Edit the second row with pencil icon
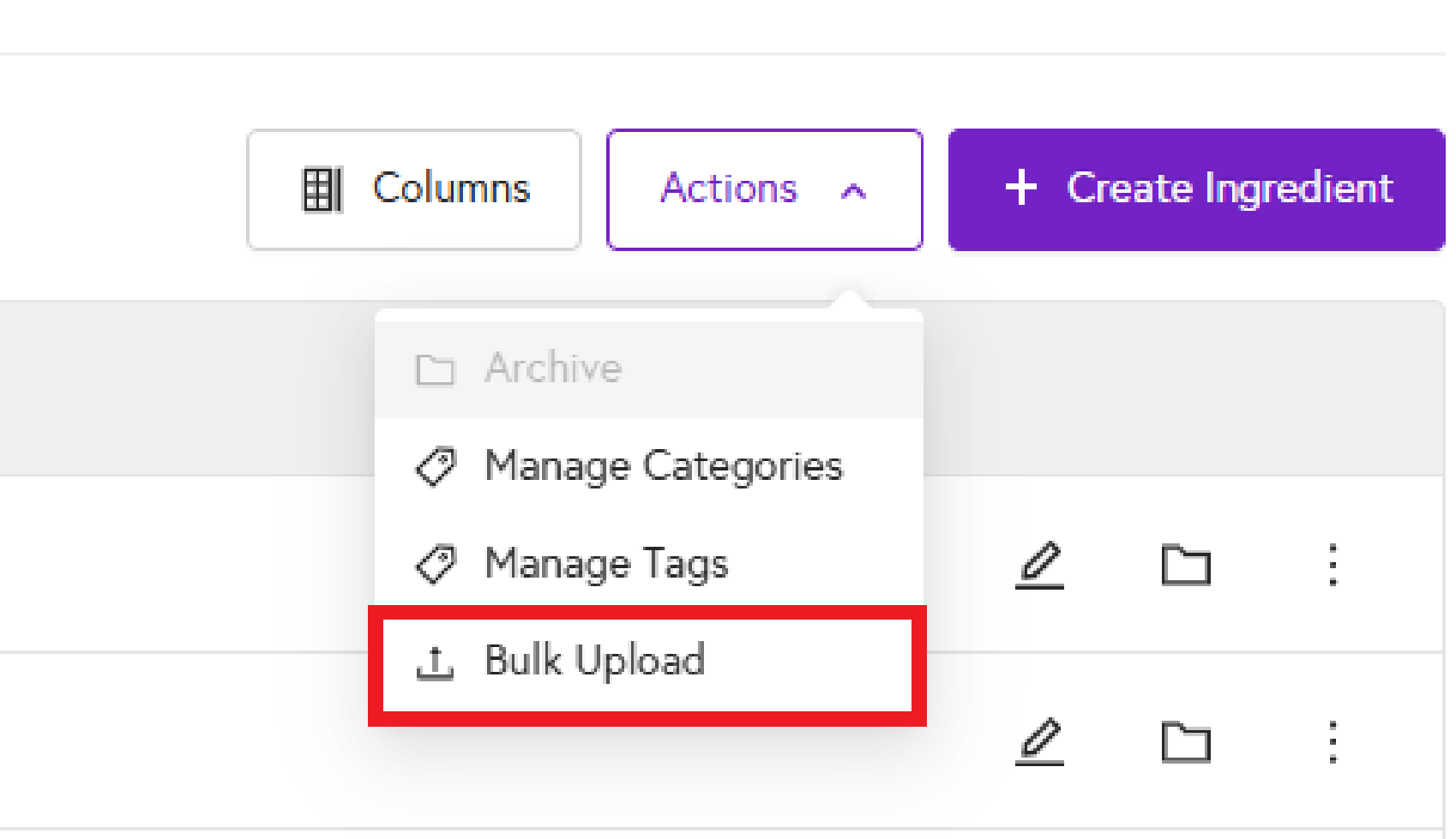The image size is (1456, 839). [1039, 741]
